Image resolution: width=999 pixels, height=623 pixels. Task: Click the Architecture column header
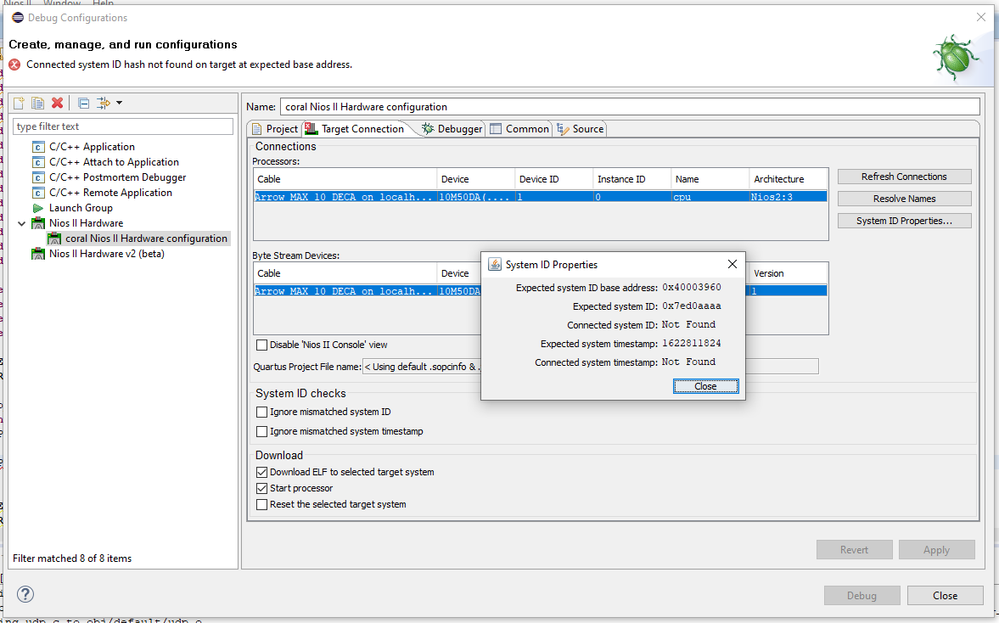(x=788, y=179)
